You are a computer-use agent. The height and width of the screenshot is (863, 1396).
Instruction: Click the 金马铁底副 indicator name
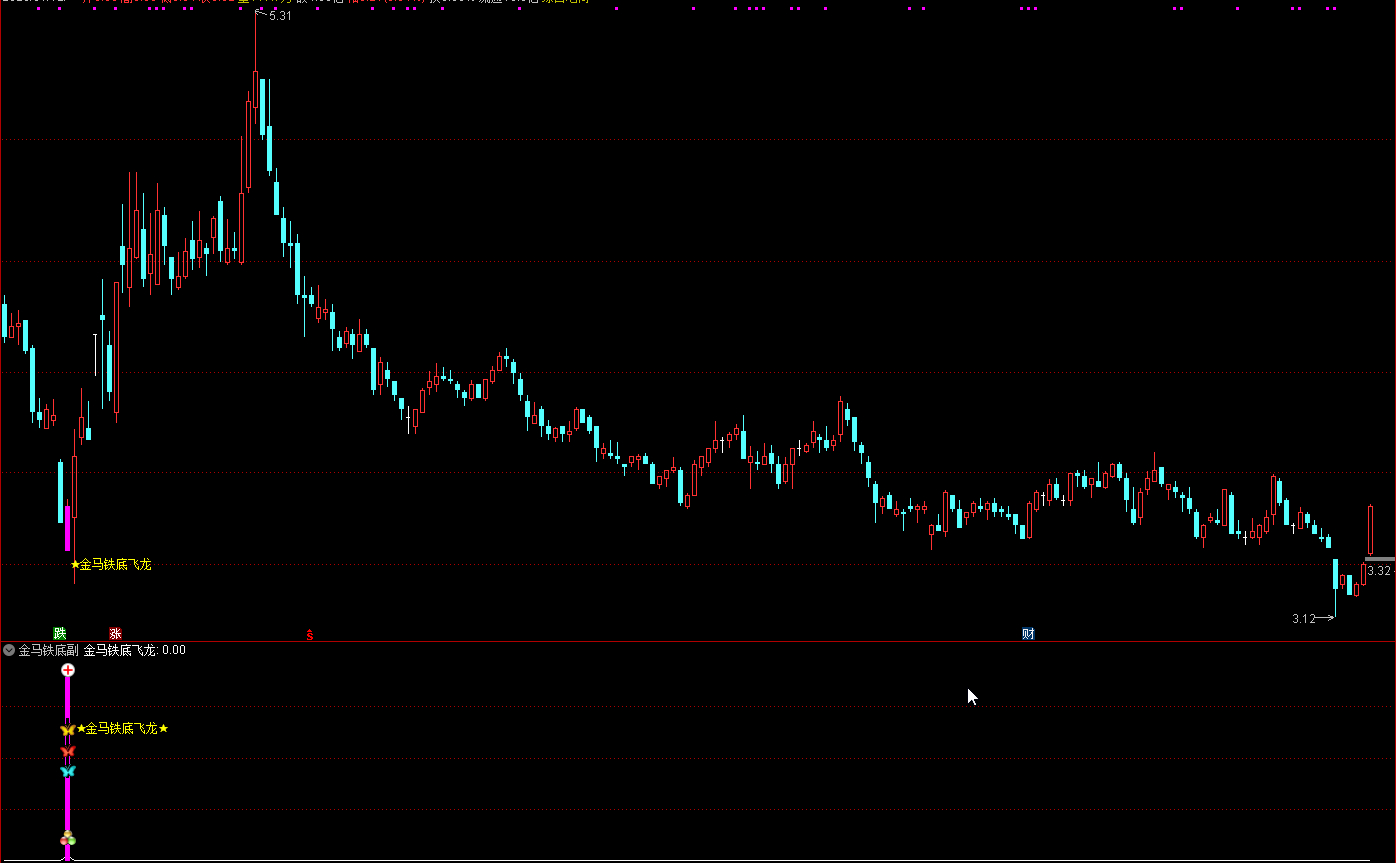pyautogui.click(x=48, y=650)
